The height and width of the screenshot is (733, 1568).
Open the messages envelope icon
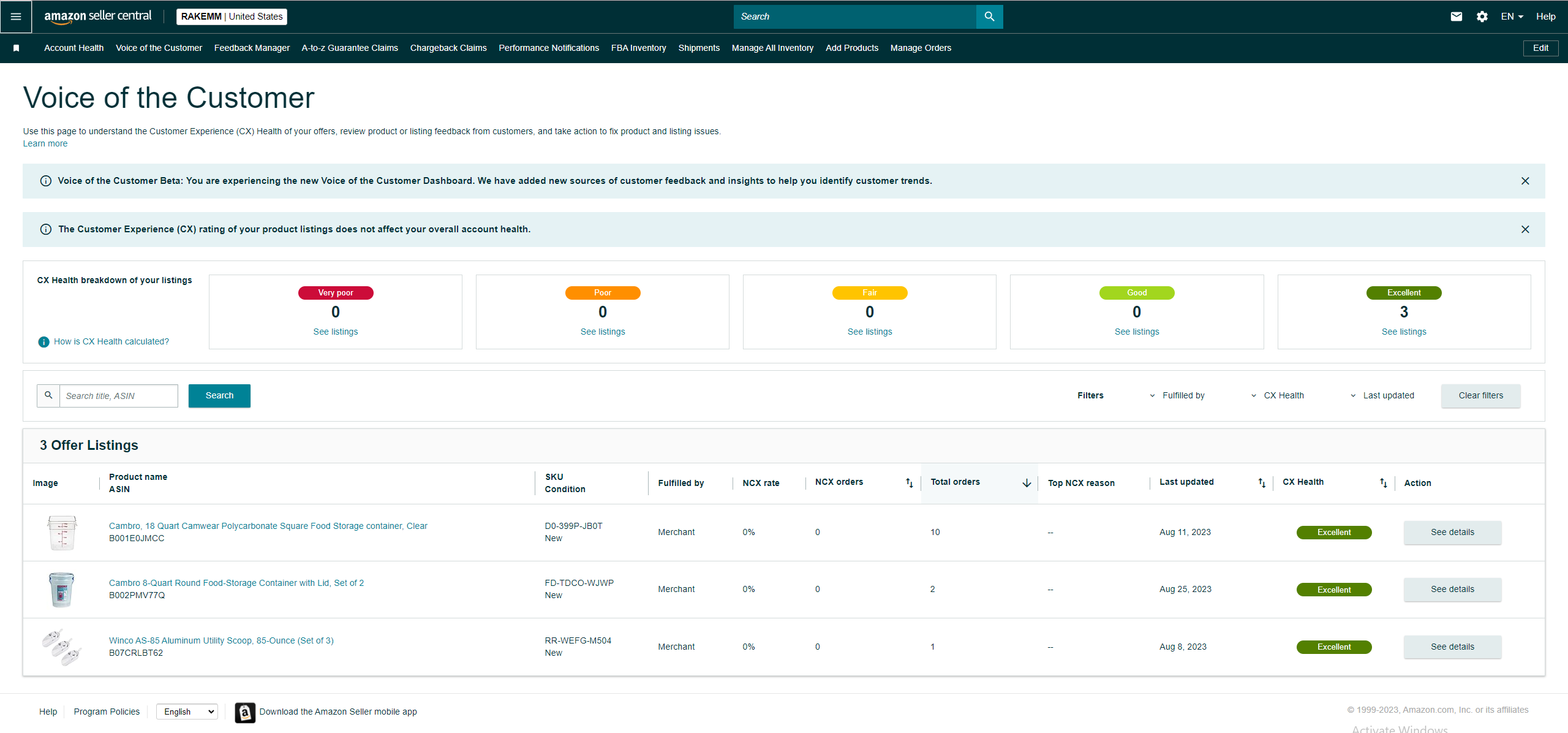[x=1457, y=17]
